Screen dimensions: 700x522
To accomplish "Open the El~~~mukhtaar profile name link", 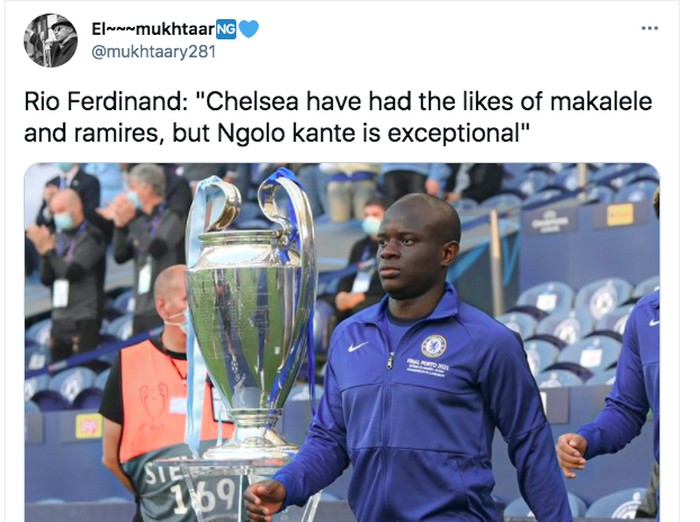I will 153,29.
